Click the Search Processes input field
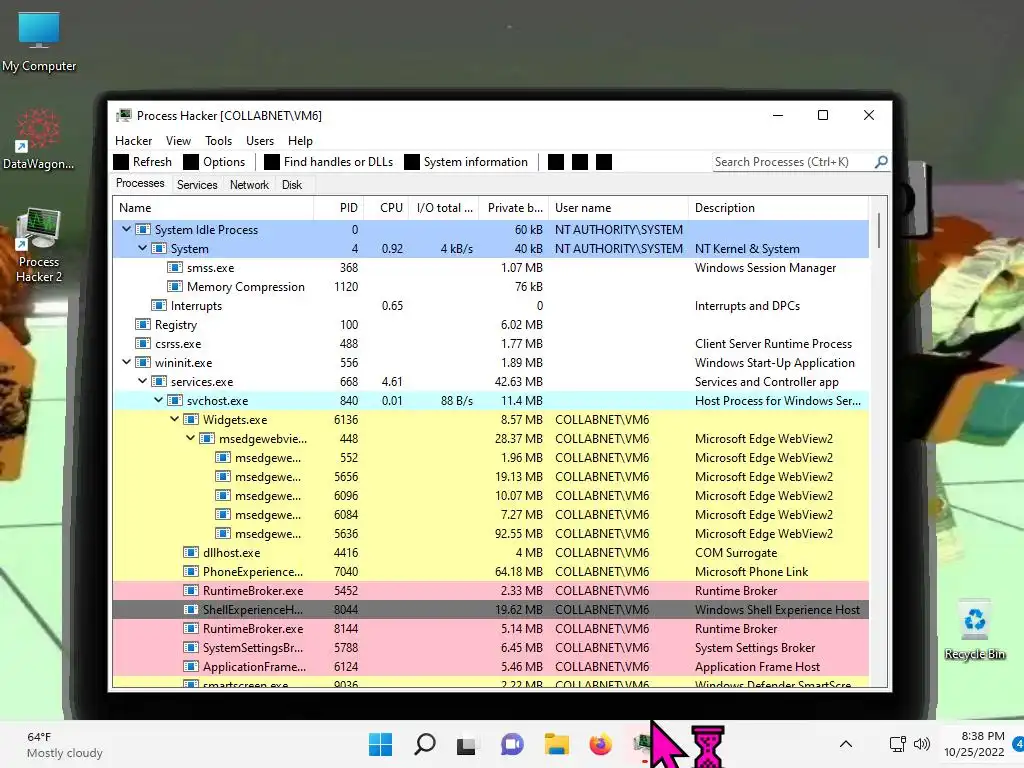1024x768 pixels. [x=793, y=162]
